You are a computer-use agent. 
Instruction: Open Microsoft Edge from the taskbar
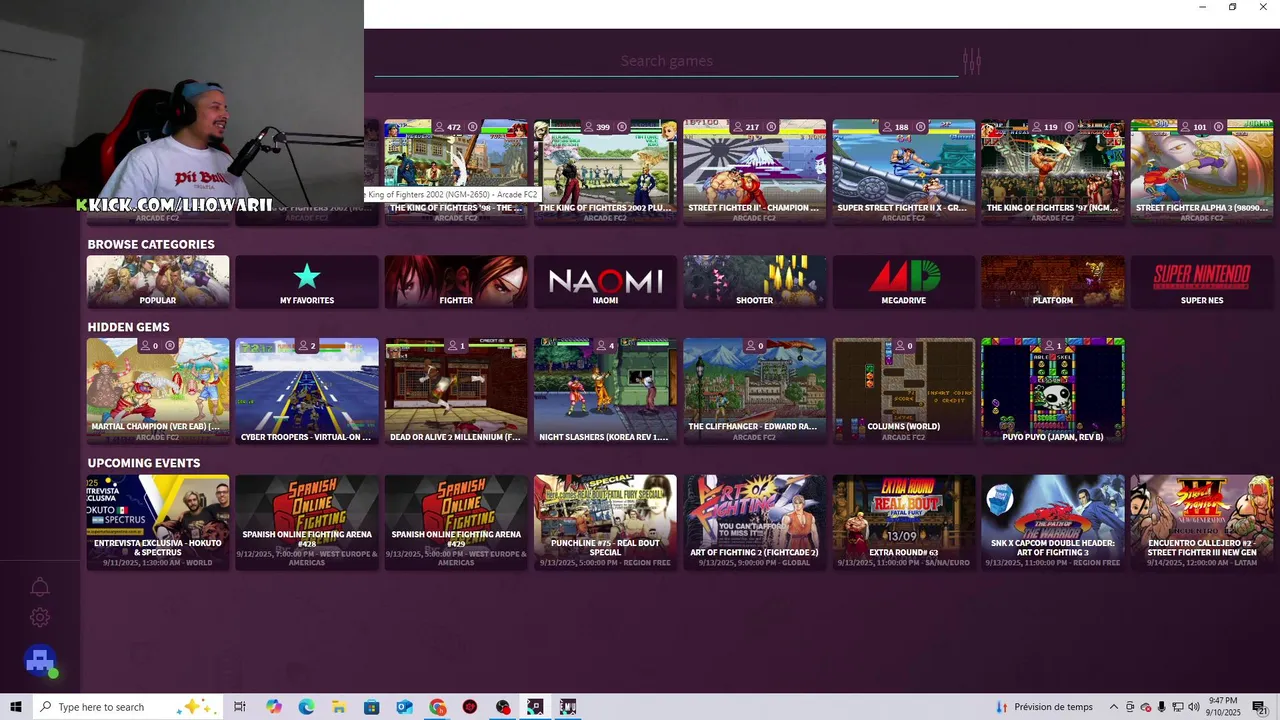click(306, 707)
